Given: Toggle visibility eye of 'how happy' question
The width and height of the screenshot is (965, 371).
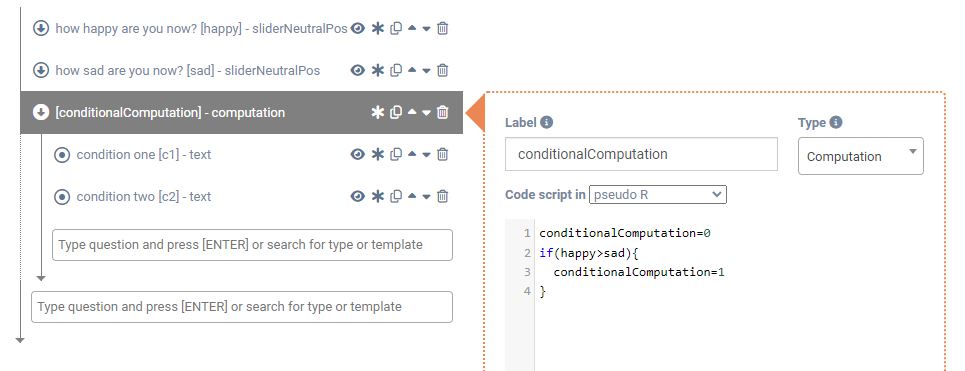Looking at the screenshot, I should pos(358,28).
